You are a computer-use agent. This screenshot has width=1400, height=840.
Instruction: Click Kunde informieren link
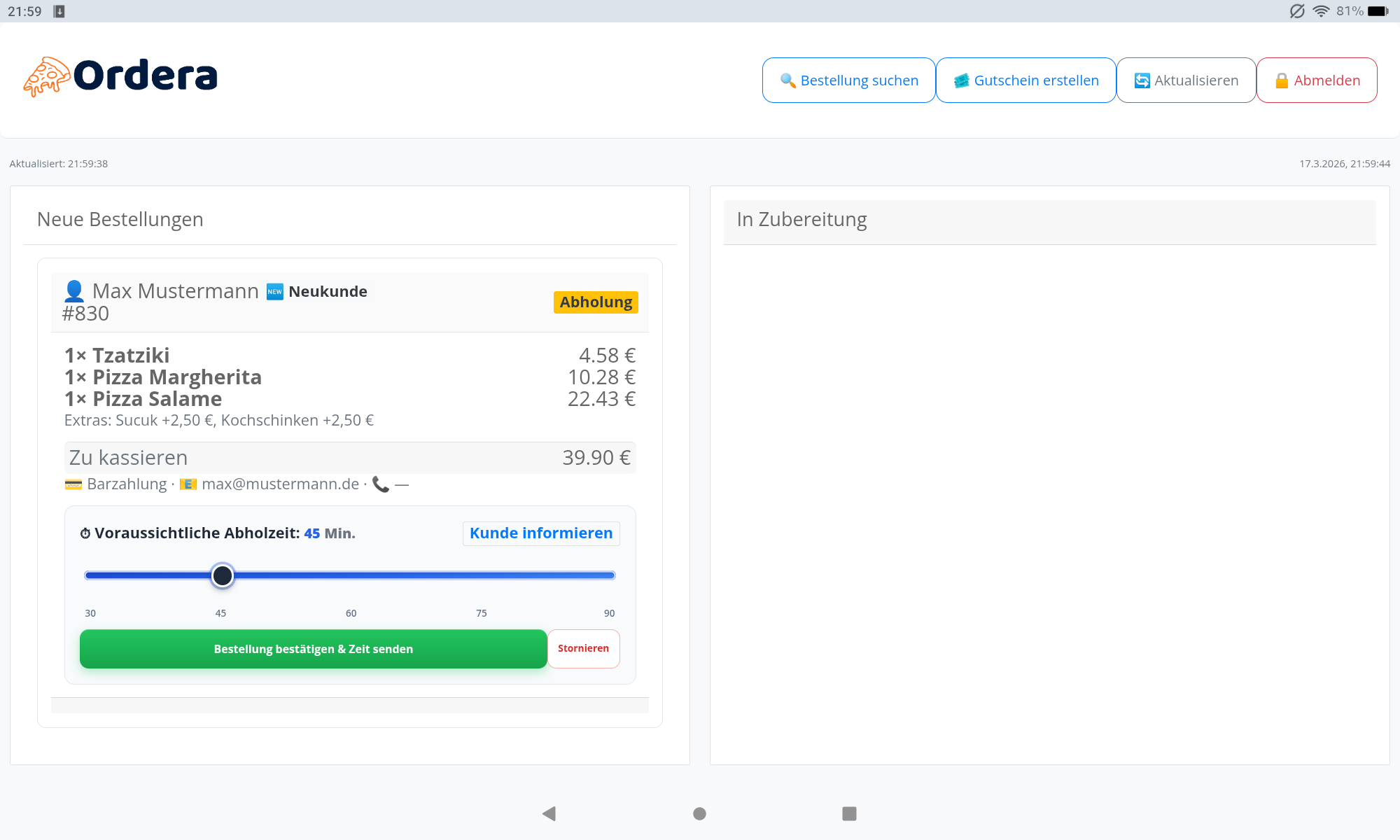[x=540, y=533]
